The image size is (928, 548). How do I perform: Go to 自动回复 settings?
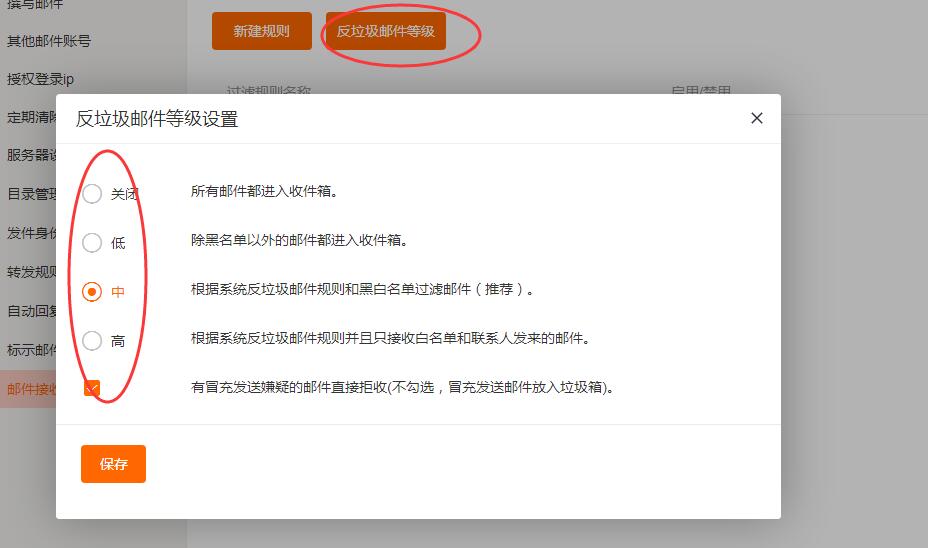tap(30, 311)
